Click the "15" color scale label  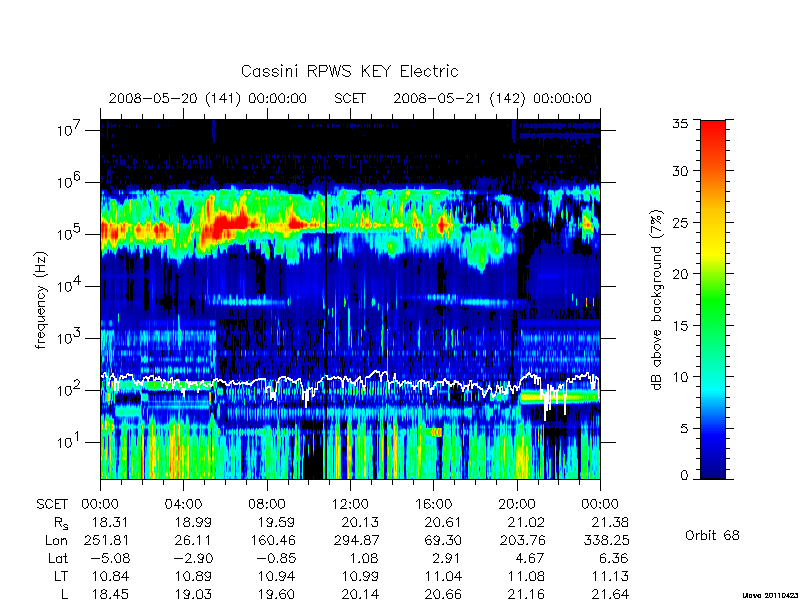coord(680,325)
